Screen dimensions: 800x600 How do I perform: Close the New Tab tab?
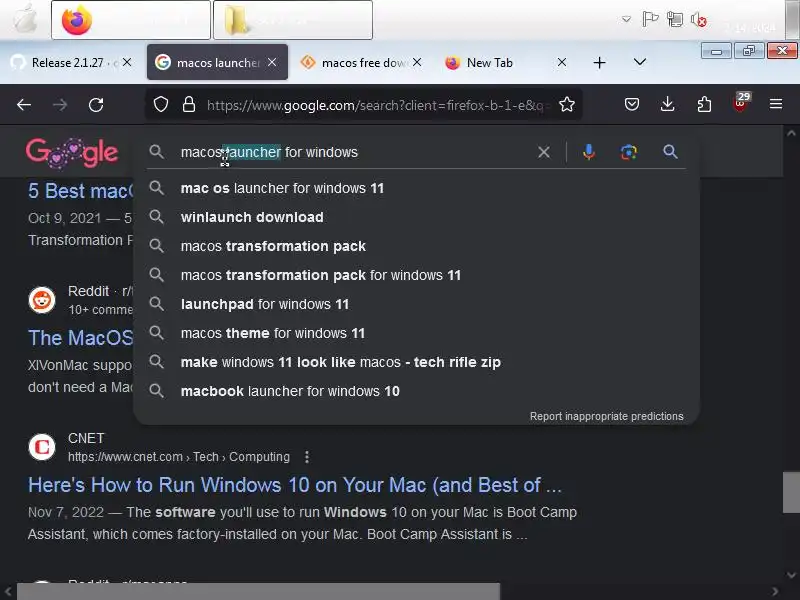point(562,62)
